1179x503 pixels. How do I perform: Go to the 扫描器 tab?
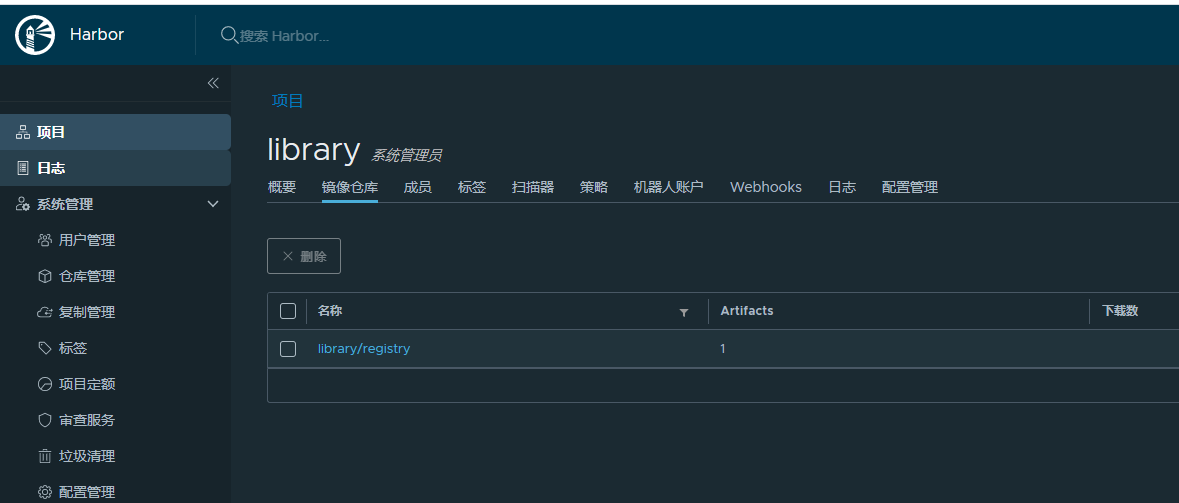coord(533,187)
